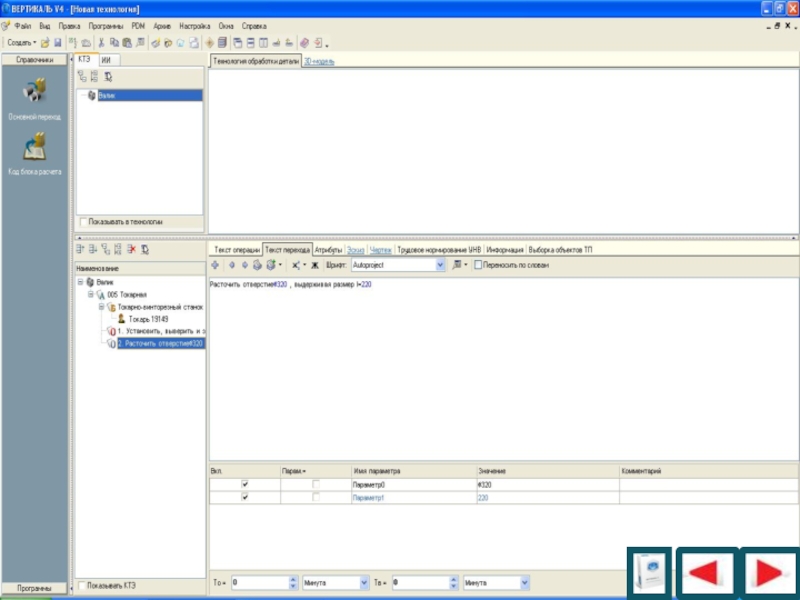Click the Save diskette toolbar icon

tap(58, 43)
